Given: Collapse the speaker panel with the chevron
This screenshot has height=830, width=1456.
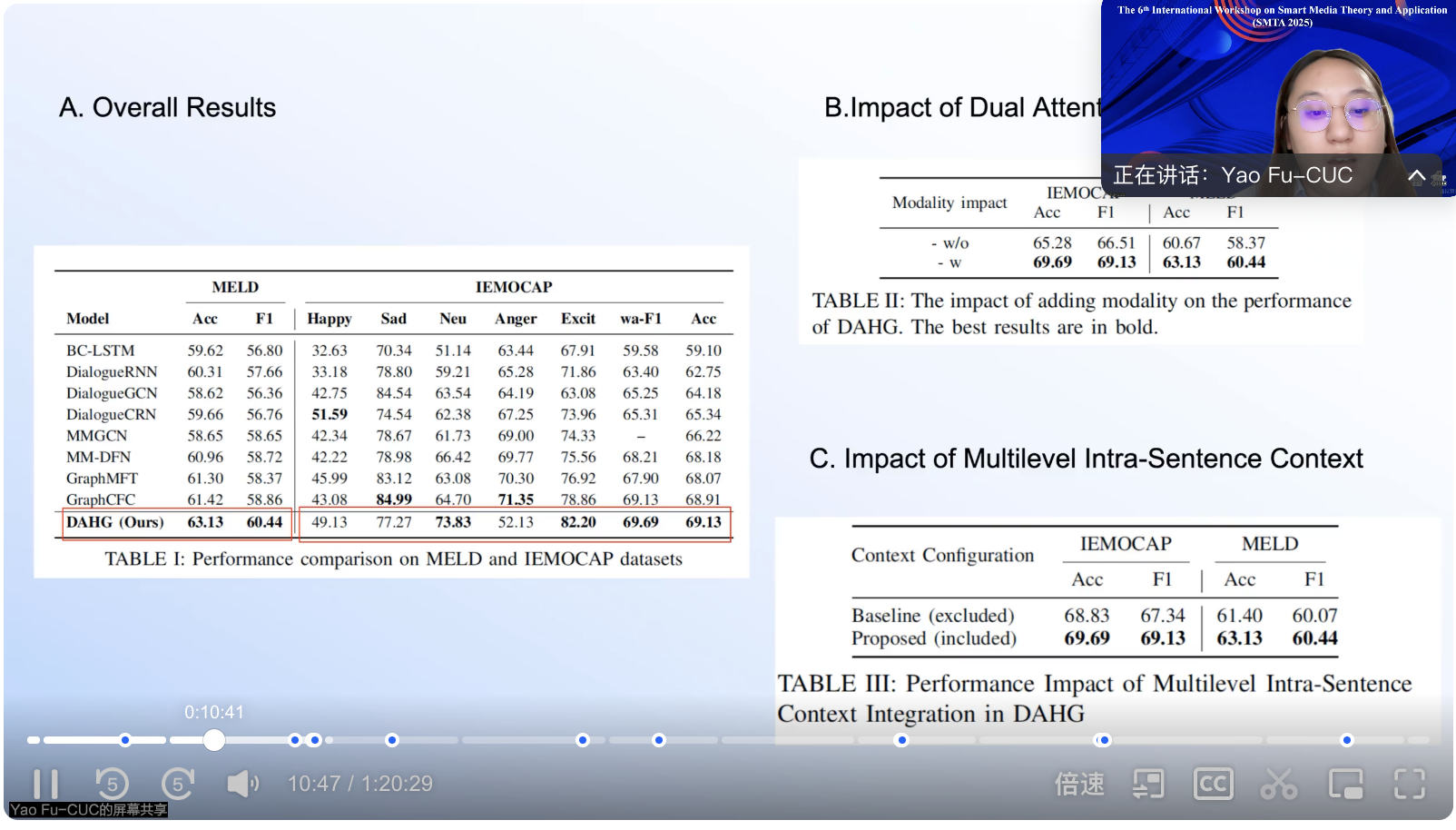Looking at the screenshot, I should click(1416, 175).
